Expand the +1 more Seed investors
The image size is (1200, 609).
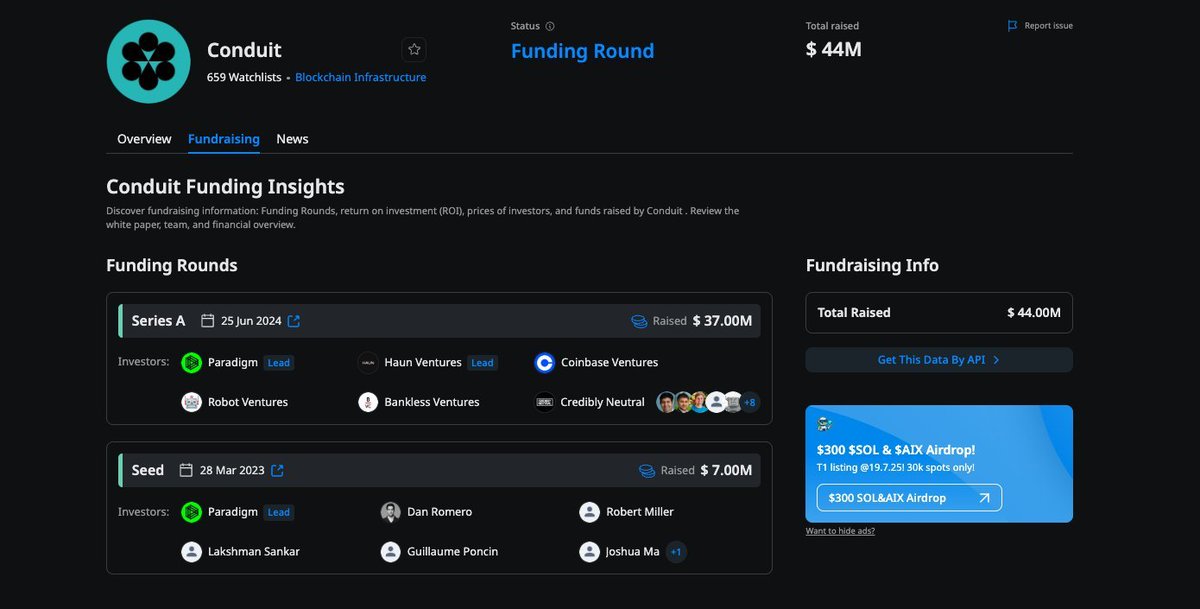click(676, 551)
